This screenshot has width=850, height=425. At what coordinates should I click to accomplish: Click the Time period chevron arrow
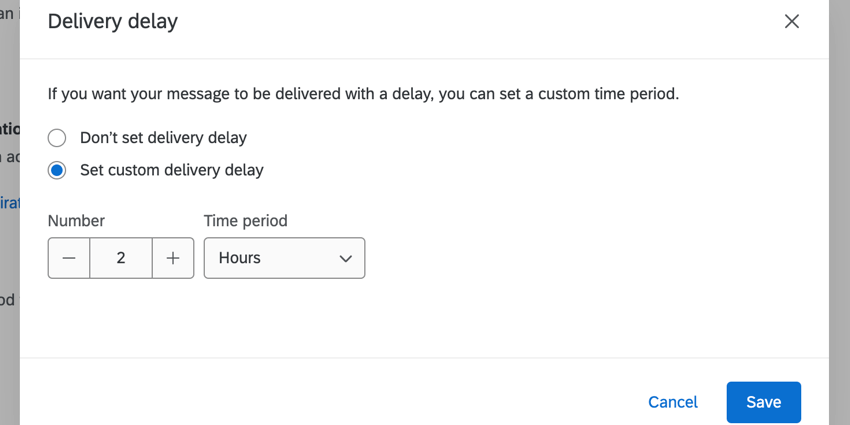pyautogui.click(x=346, y=258)
